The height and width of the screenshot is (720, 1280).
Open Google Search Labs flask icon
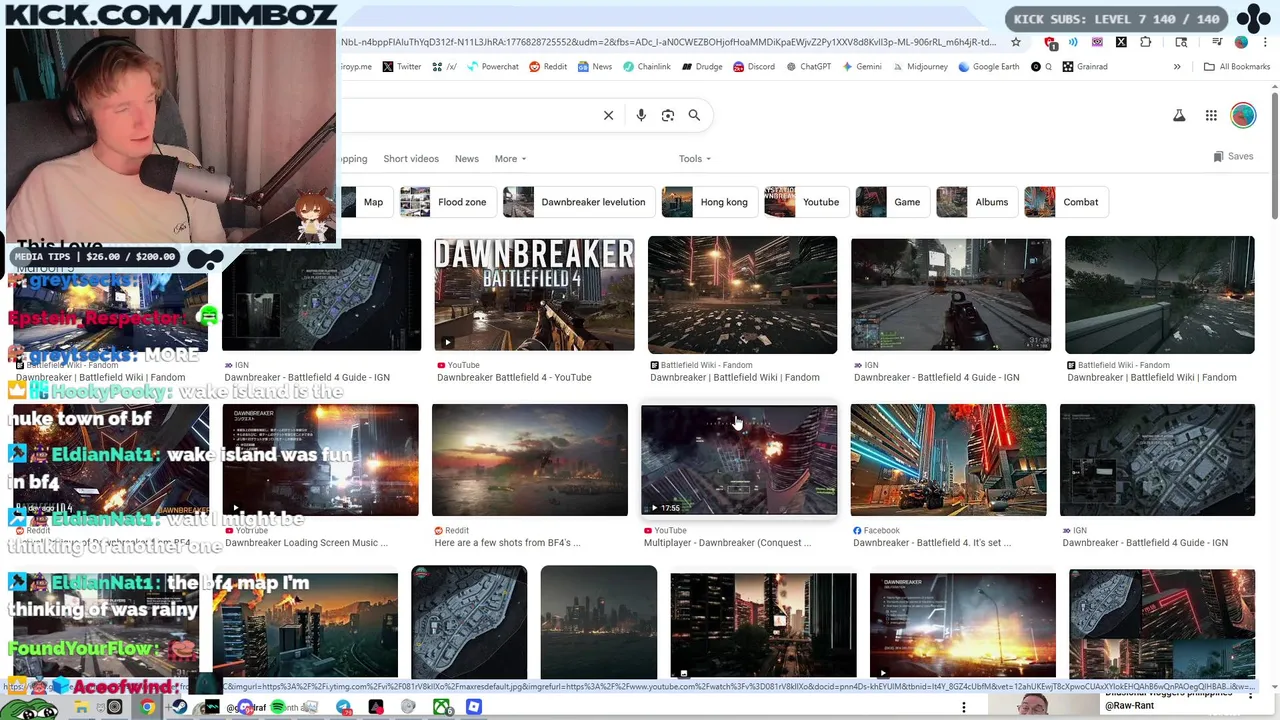(1179, 116)
